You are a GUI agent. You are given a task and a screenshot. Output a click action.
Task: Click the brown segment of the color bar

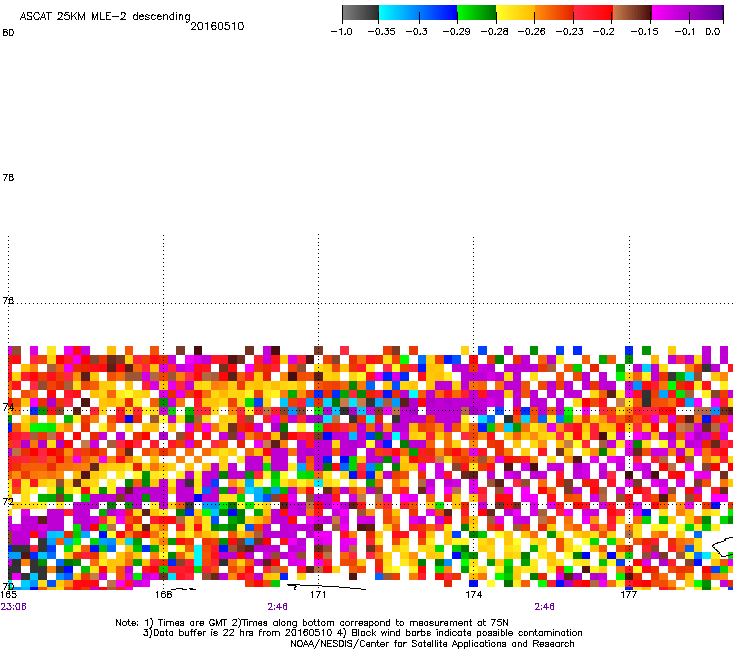click(x=632, y=13)
